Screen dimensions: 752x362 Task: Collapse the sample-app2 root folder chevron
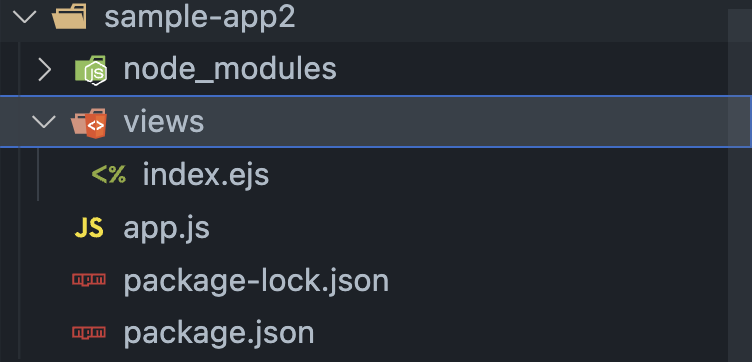pyautogui.click(x=24, y=17)
